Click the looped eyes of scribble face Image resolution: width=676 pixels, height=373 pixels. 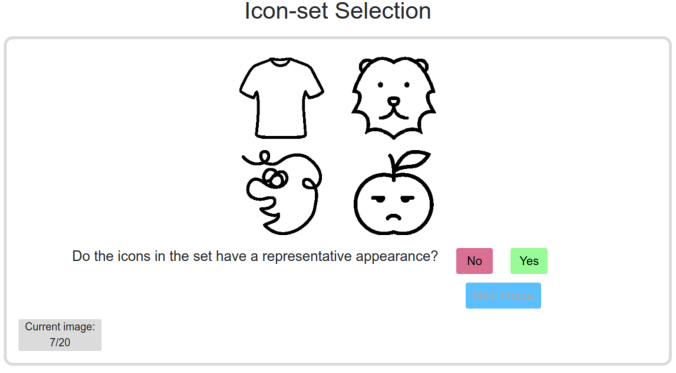(x=275, y=177)
